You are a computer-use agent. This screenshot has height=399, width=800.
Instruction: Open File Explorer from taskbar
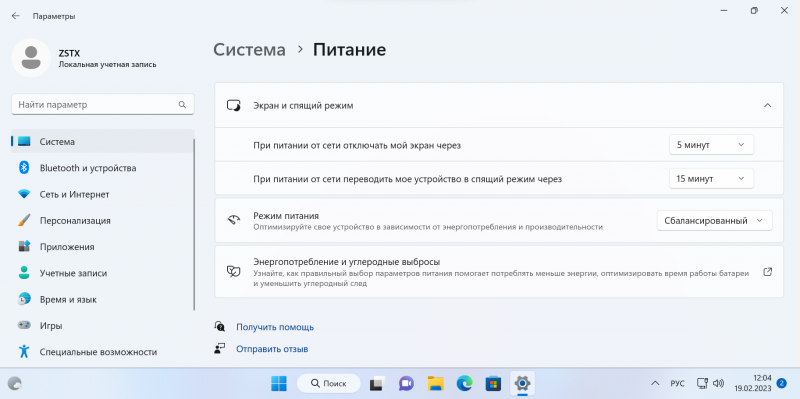[435, 383]
